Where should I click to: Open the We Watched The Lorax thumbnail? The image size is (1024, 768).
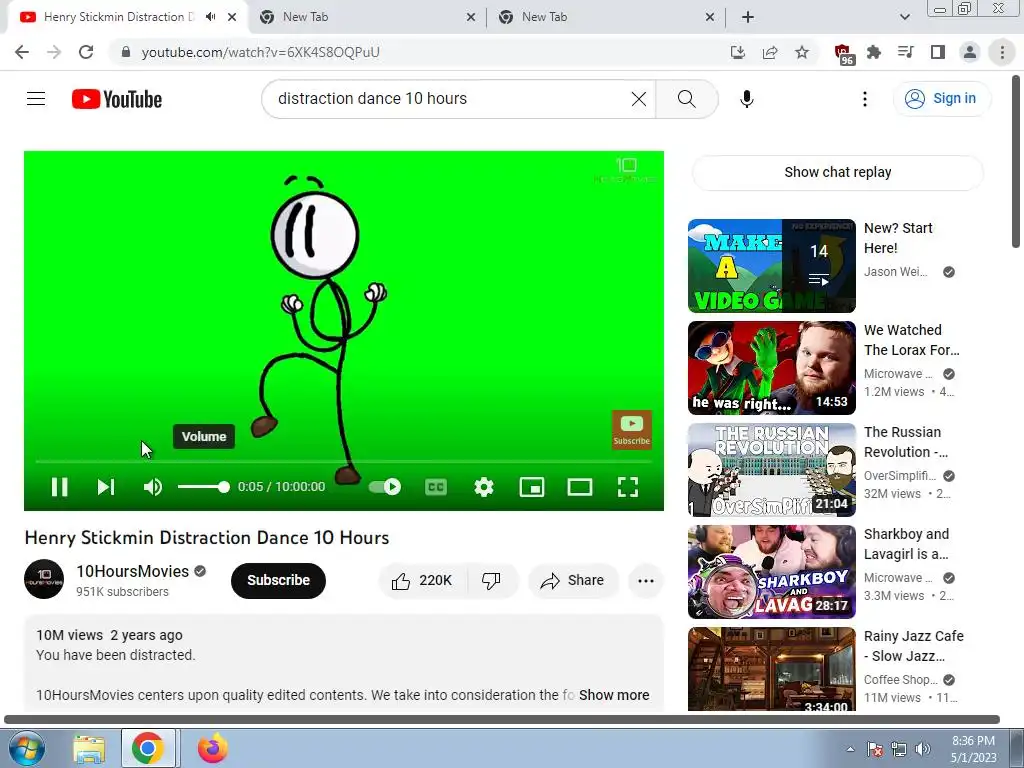click(x=771, y=368)
